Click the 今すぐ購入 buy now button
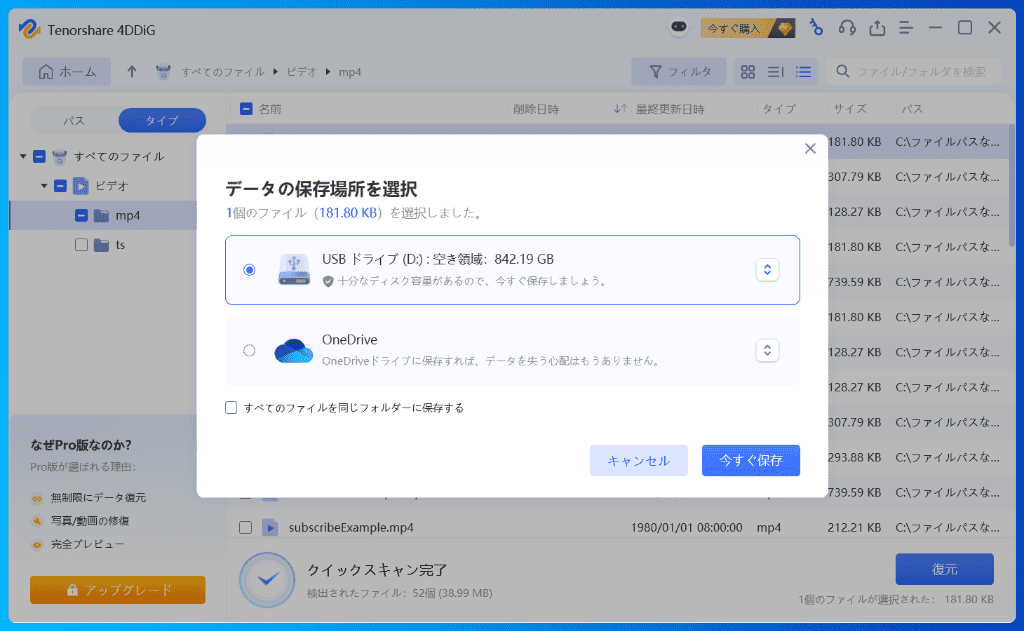The height and width of the screenshot is (631, 1024). click(748, 28)
